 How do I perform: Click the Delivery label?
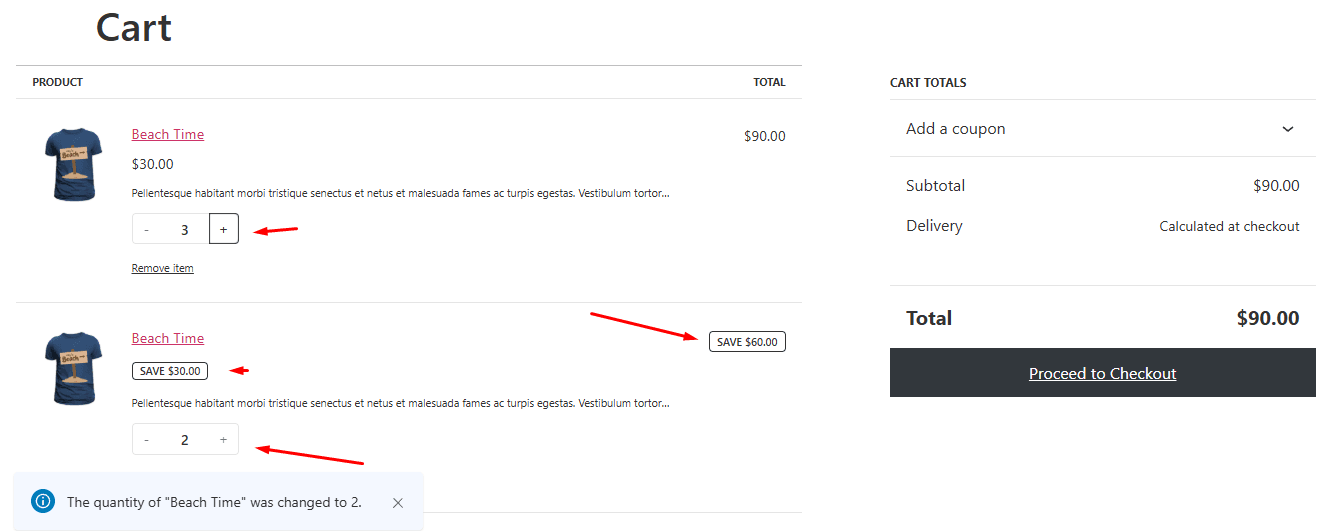pos(934,226)
